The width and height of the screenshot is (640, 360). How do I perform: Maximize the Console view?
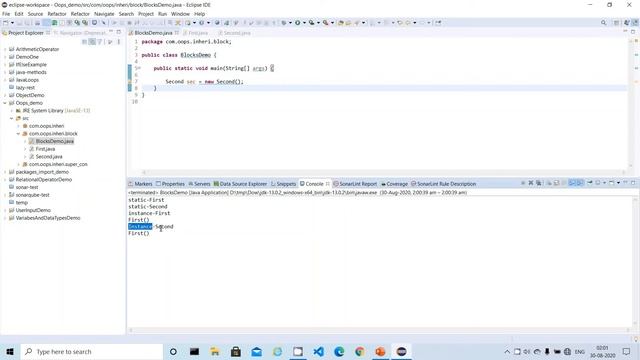(x=633, y=183)
